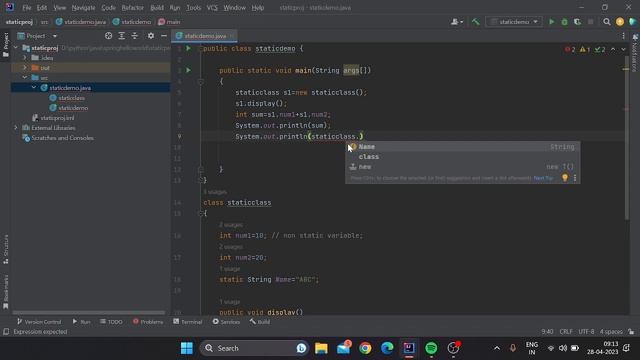Open Project panel settings gear
Viewport: 640px width, 360px height.
click(x=151, y=36)
